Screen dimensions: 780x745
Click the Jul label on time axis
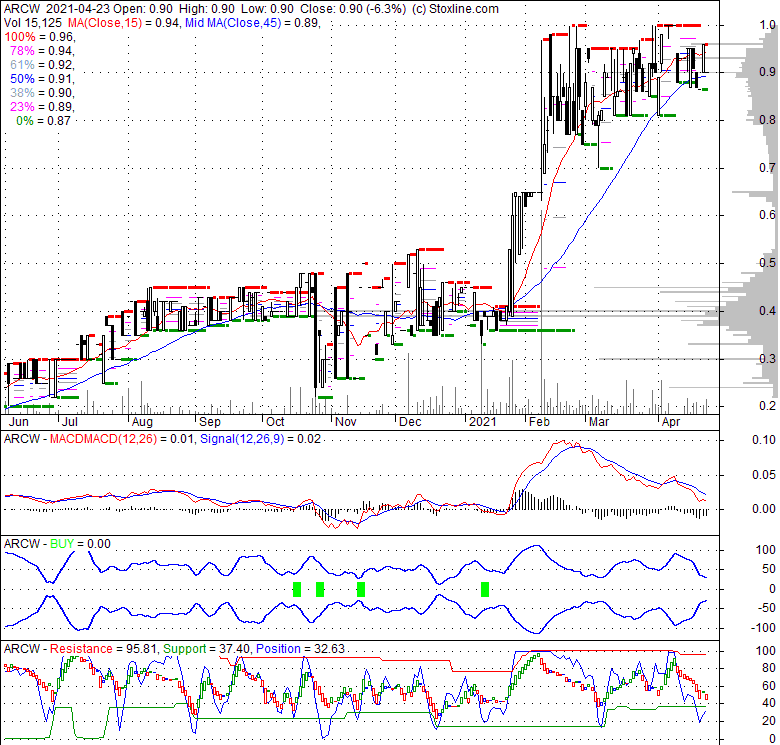70,422
